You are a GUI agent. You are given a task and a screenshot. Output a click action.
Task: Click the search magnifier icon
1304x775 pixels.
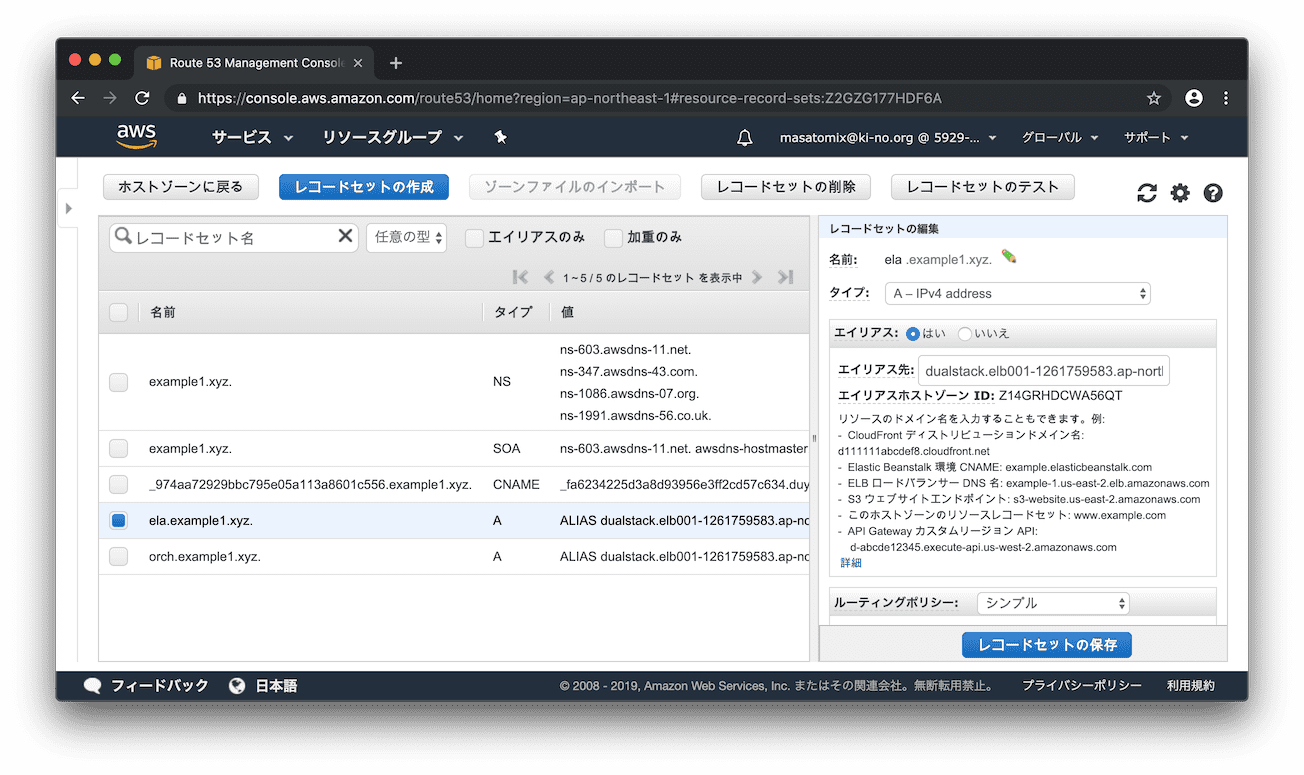[123, 236]
